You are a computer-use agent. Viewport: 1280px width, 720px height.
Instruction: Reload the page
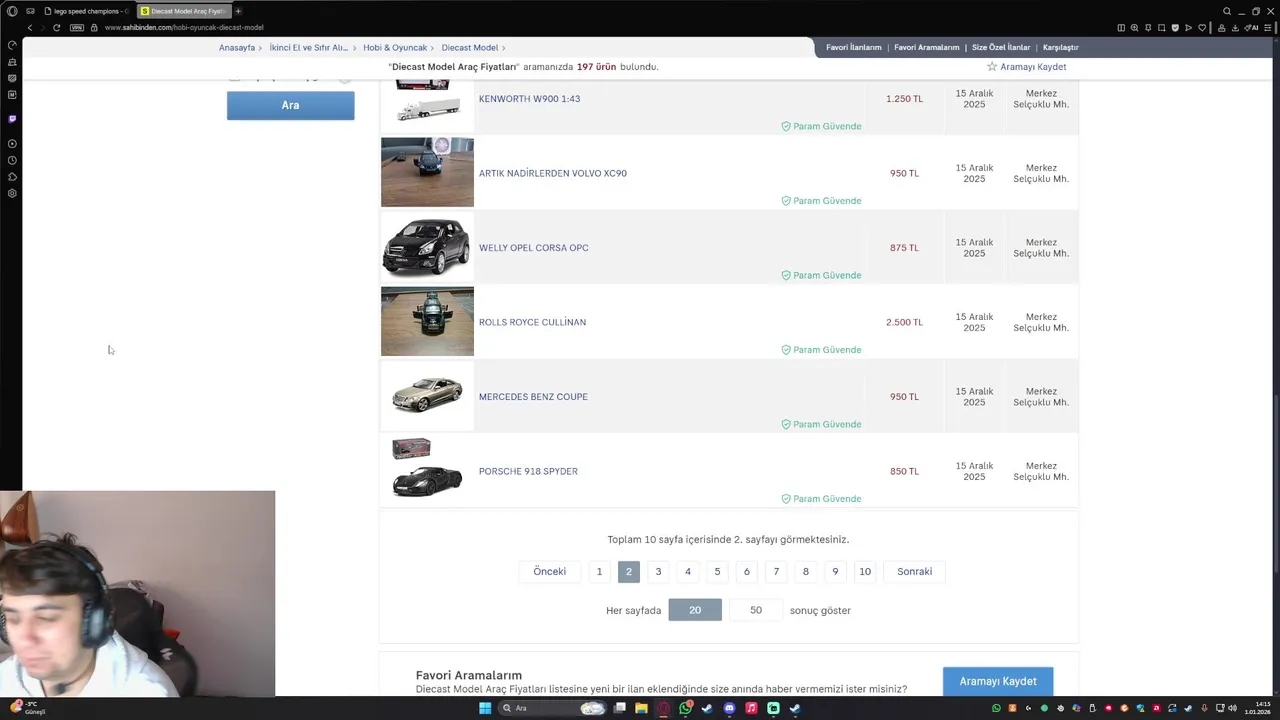pos(56,27)
